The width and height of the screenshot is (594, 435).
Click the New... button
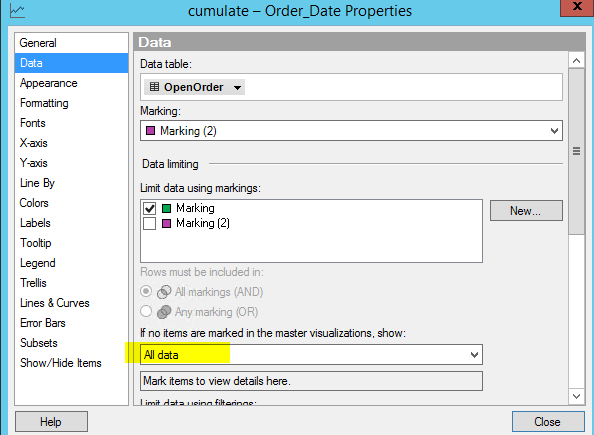click(526, 210)
